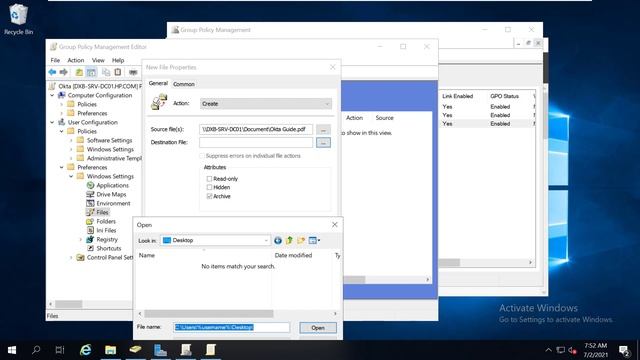Open Recycle Bin on desktop
The height and width of the screenshot is (360, 640).
(x=18, y=19)
